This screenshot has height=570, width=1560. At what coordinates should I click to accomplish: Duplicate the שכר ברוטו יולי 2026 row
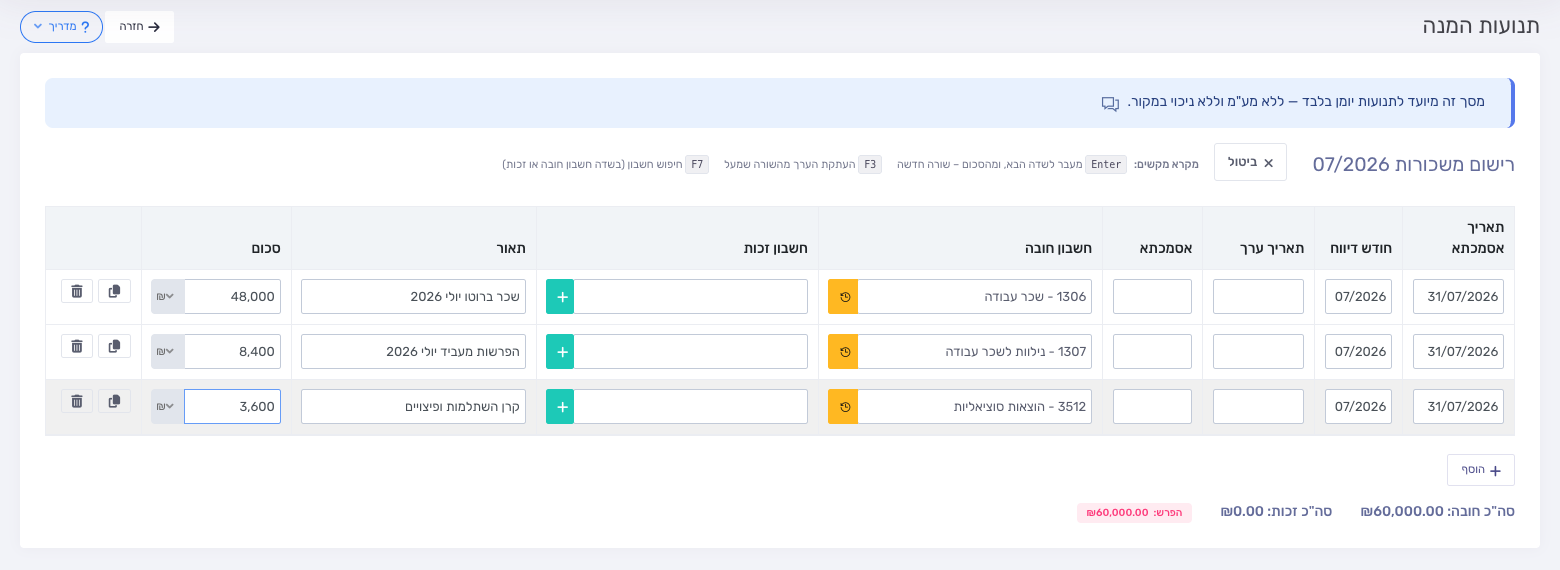(115, 291)
